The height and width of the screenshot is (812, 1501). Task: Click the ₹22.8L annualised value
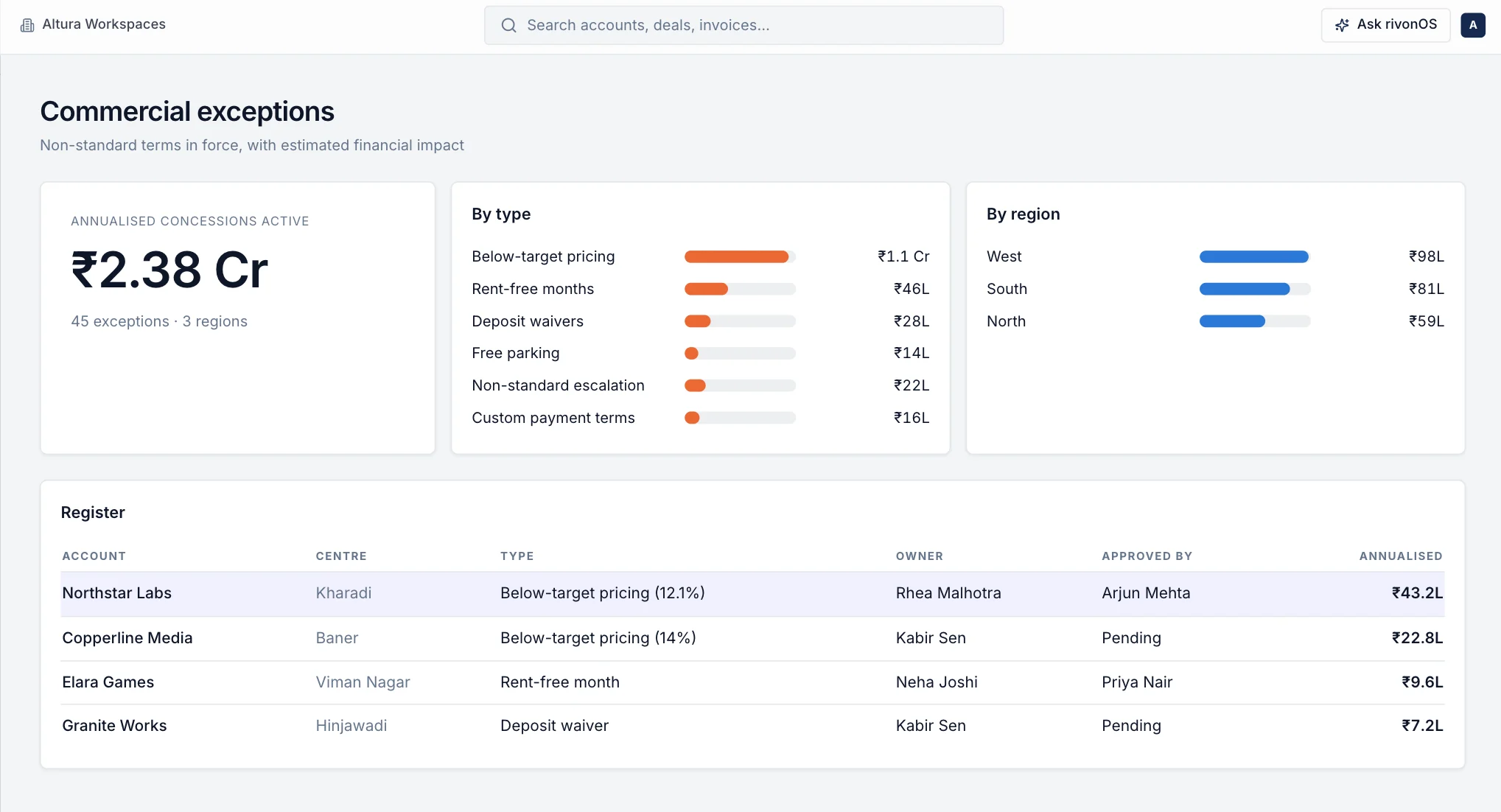click(x=1417, y=638)
